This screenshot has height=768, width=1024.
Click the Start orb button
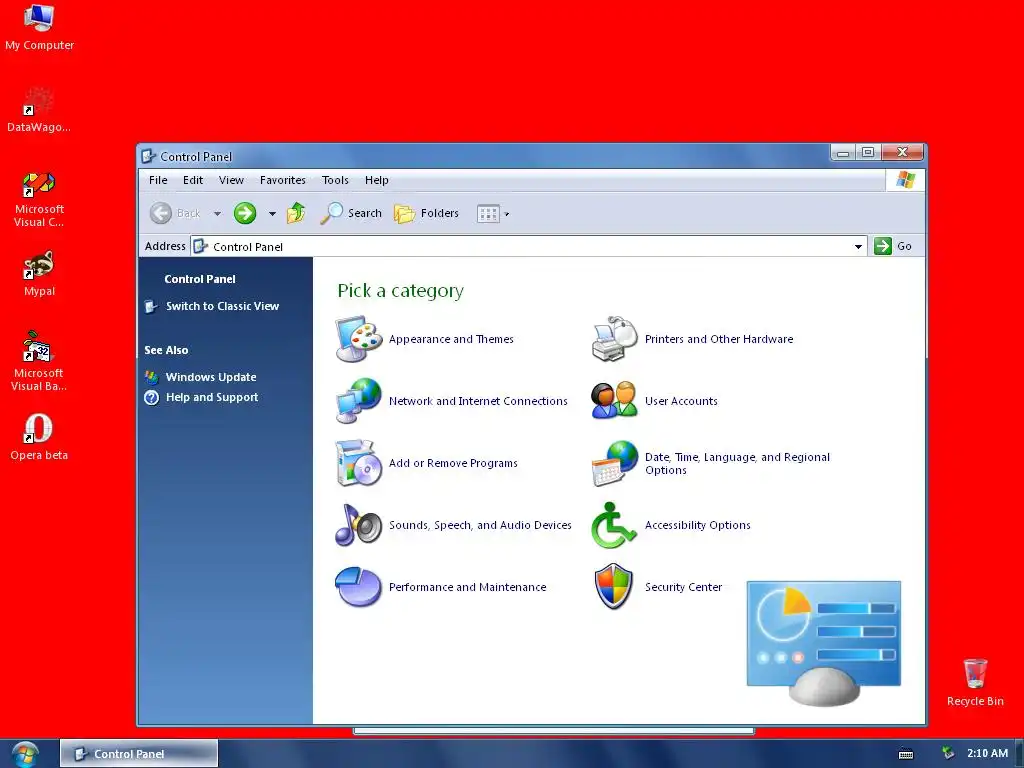click(x=25, y=755)
